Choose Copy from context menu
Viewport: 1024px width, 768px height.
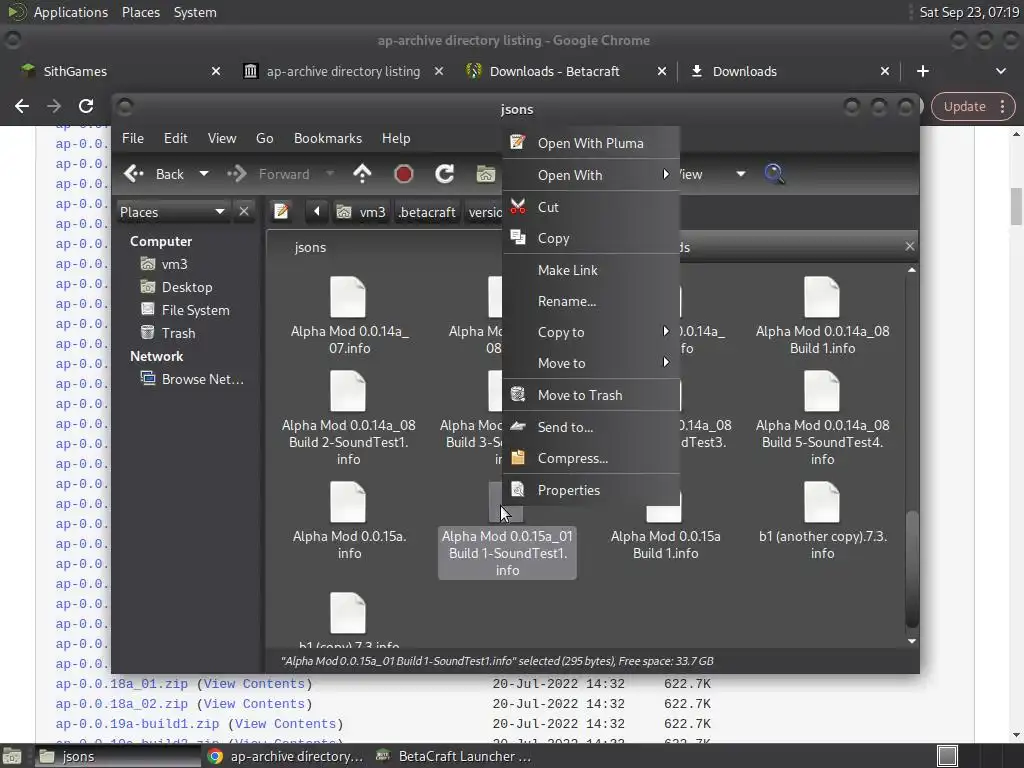[x=591, y=238]
